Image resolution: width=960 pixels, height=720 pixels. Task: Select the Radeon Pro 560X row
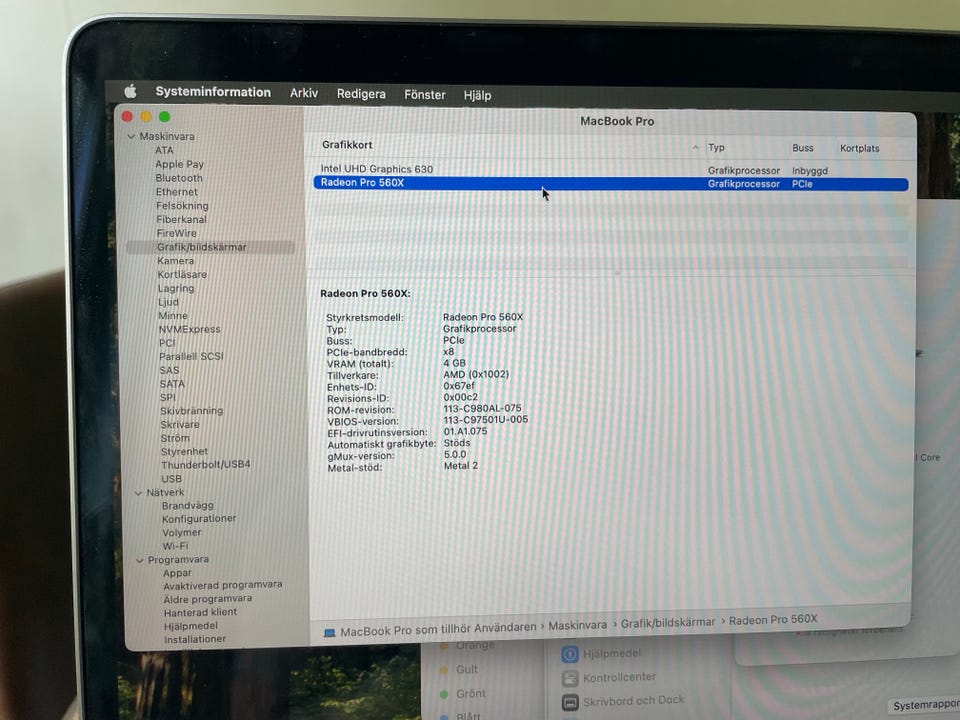(x=611, y=184)
